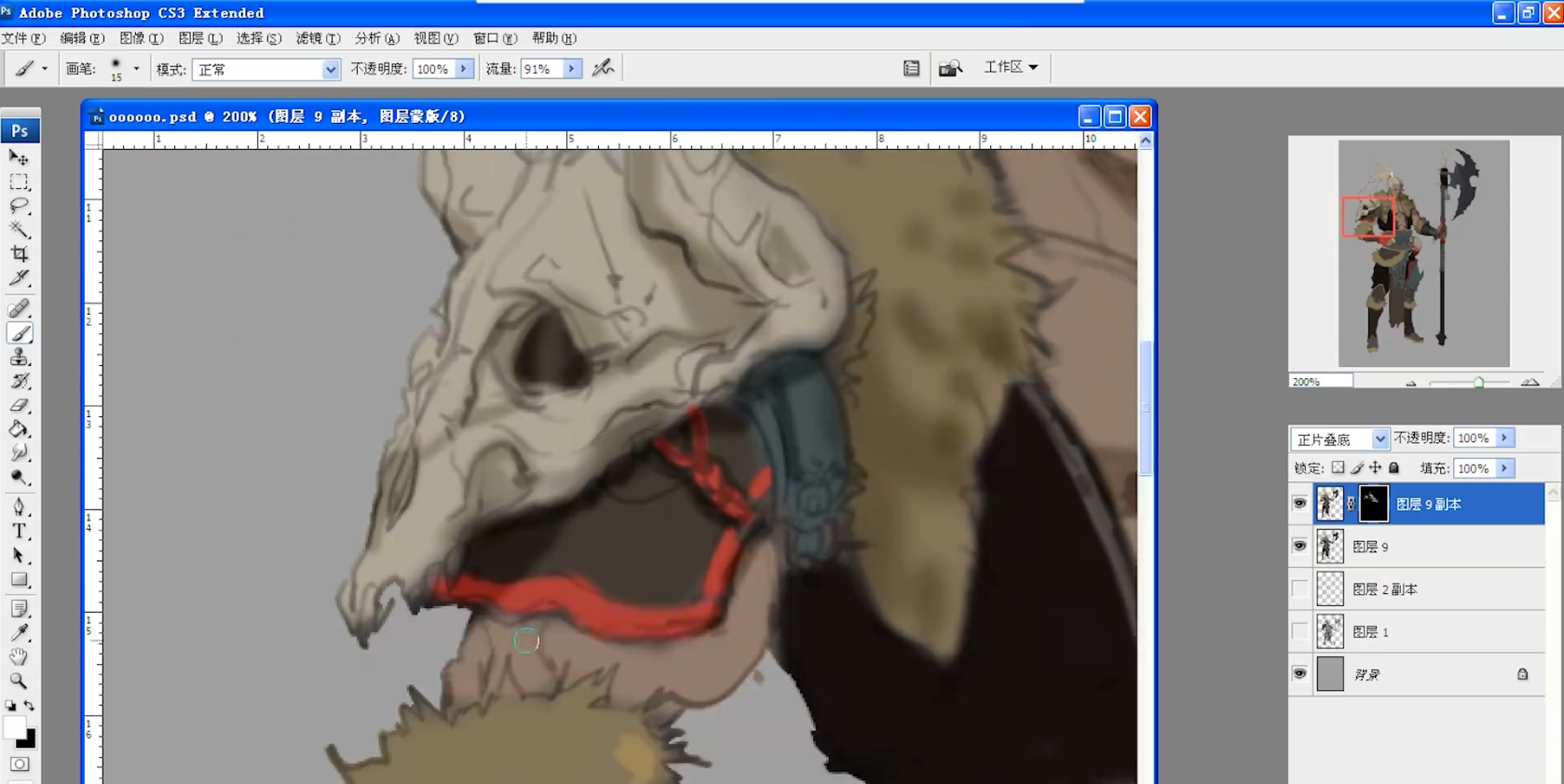Select the Healing Brush tool
The height and width of the screenshot is (784, 1564).
(x=19, y=308)
